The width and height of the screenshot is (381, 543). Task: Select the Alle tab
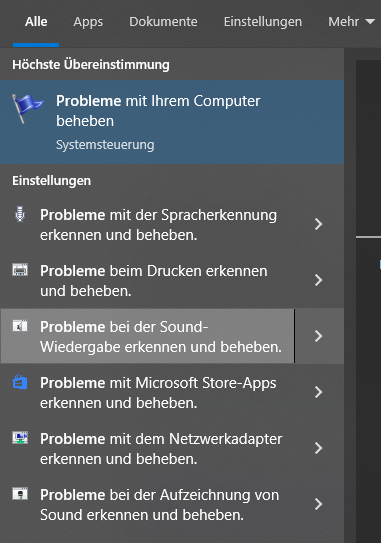(36, 22)
